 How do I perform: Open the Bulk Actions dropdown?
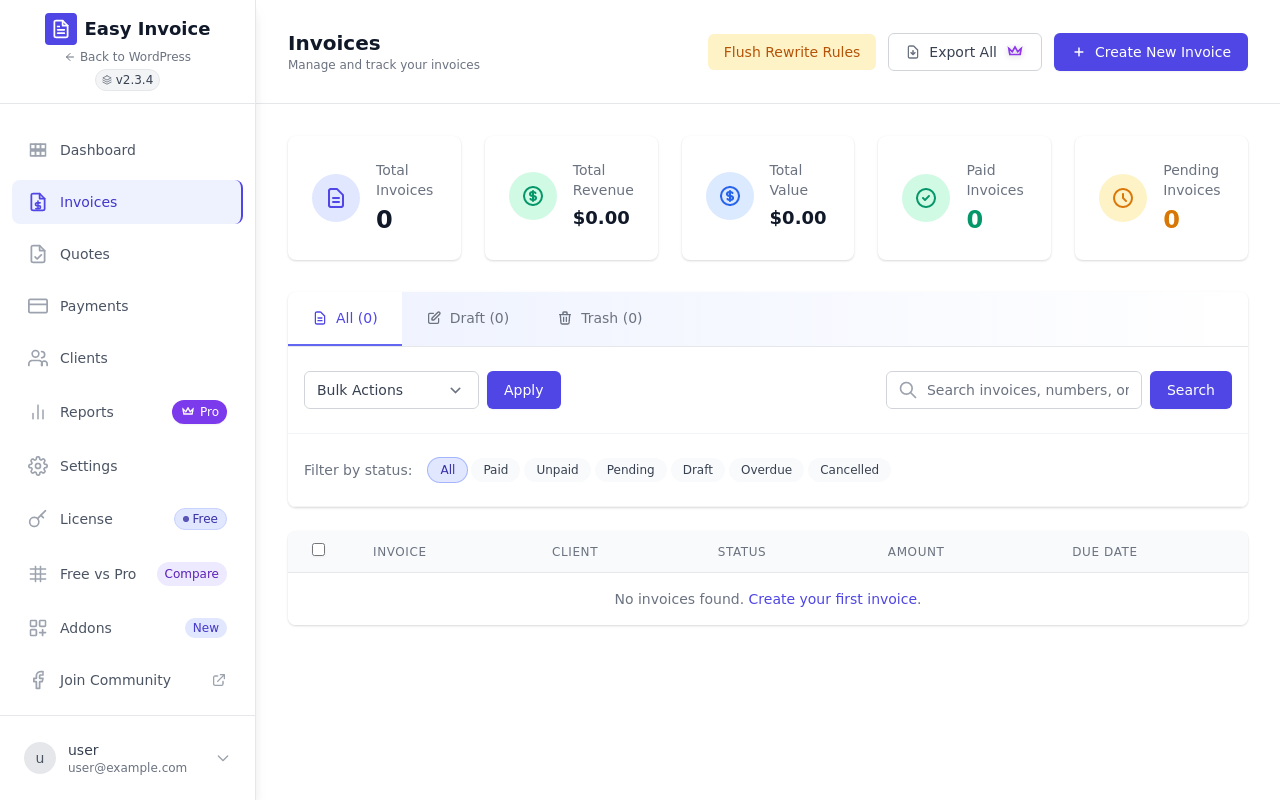(x=391, y=390)
